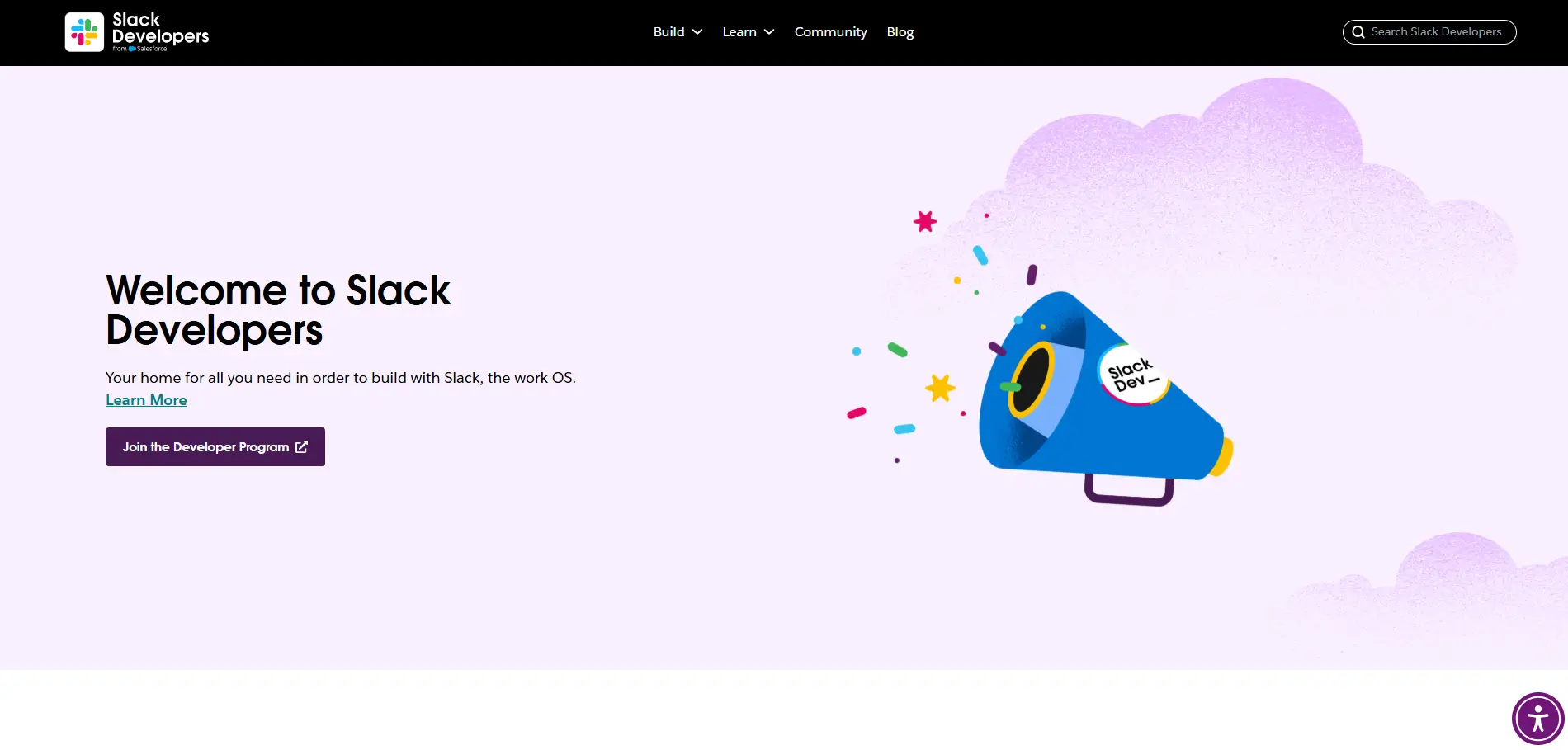1568x750 pixels.
Task: Join the Developer Program
Action: pos(215,446)
